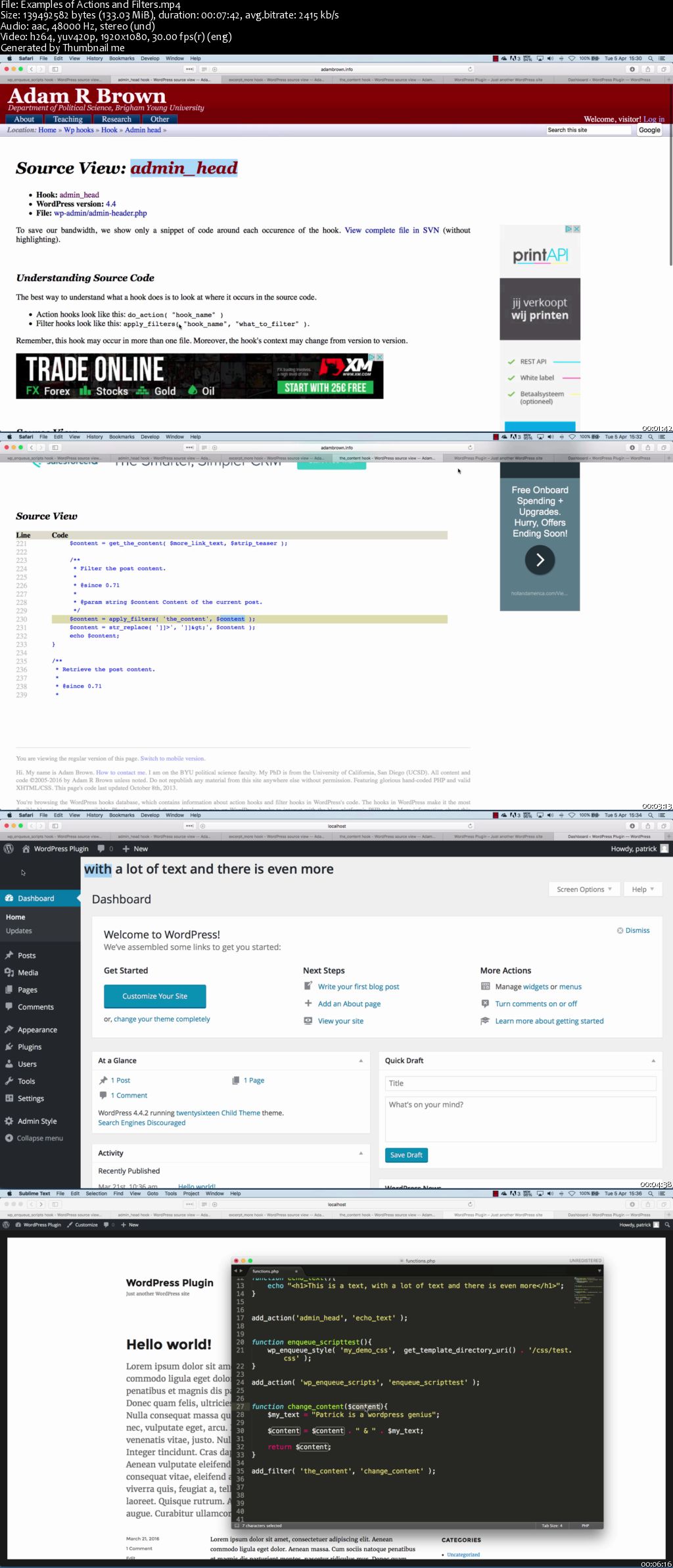Open Comments in the WordPress admin sidebar
673x1568 pixels.
point(35,1006)
